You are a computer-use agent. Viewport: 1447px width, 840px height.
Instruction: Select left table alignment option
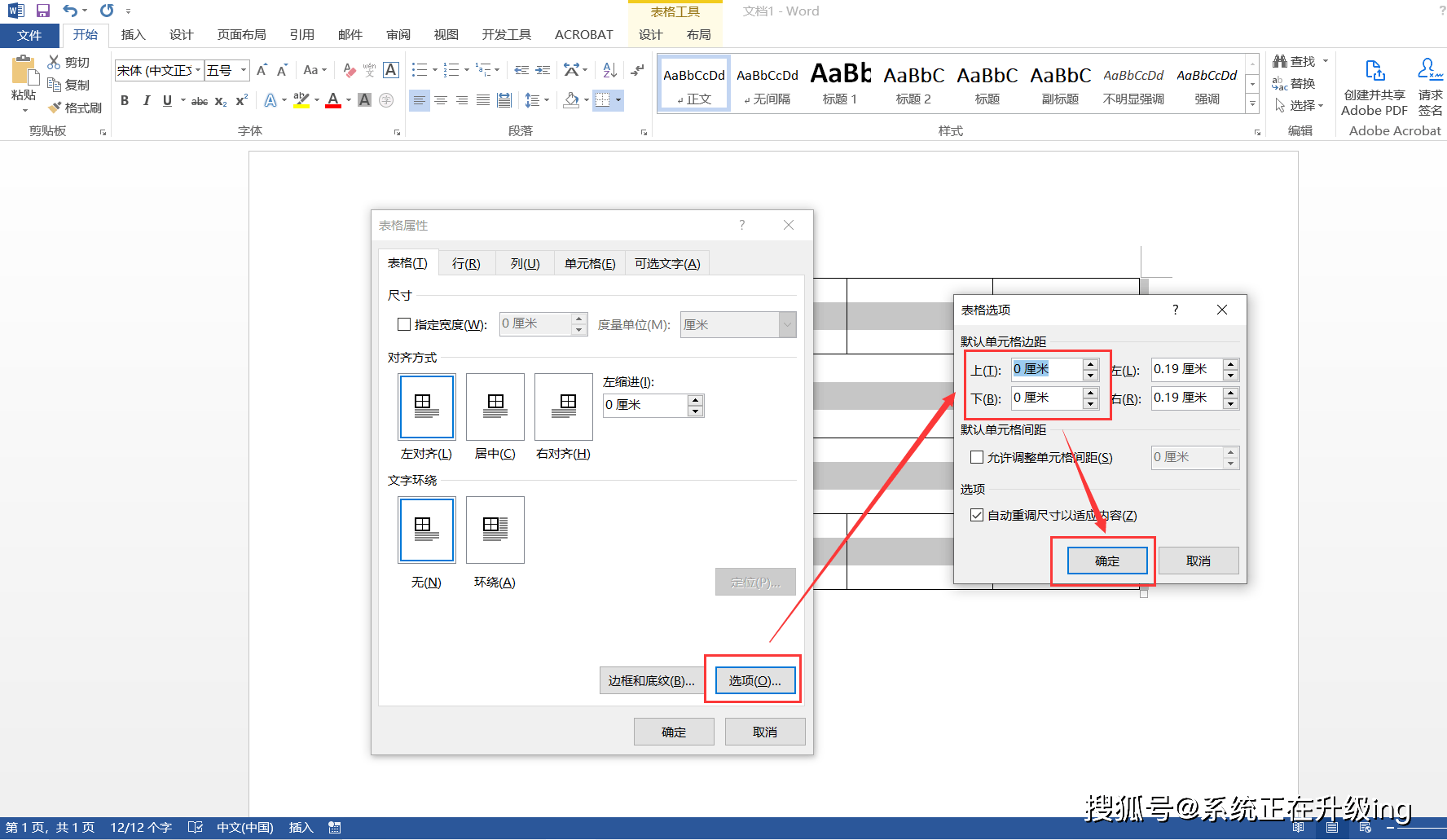[x=427, y=407]
